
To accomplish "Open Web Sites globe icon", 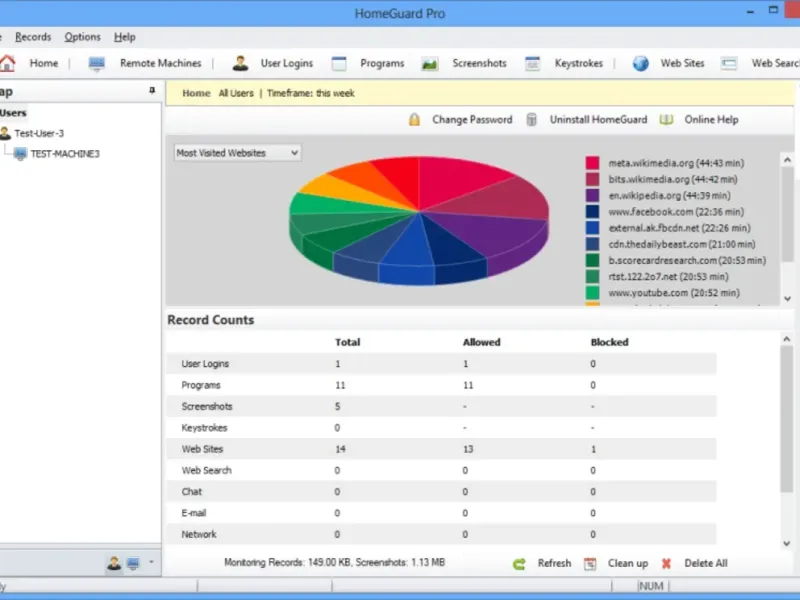I will click(640, 63).
